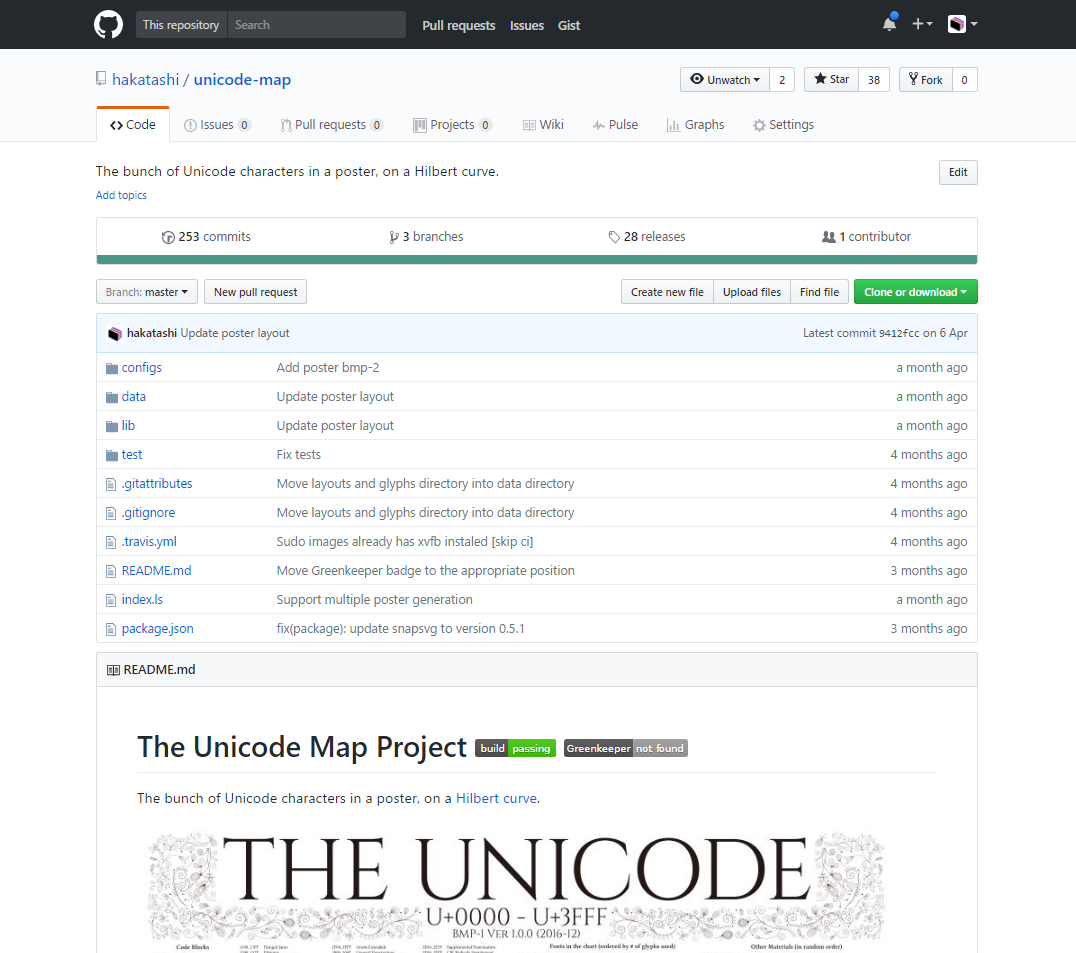Screen dimensions: 1076x953
Task: Open the Unwatch dropdown
Action: [x=725, y=80]
